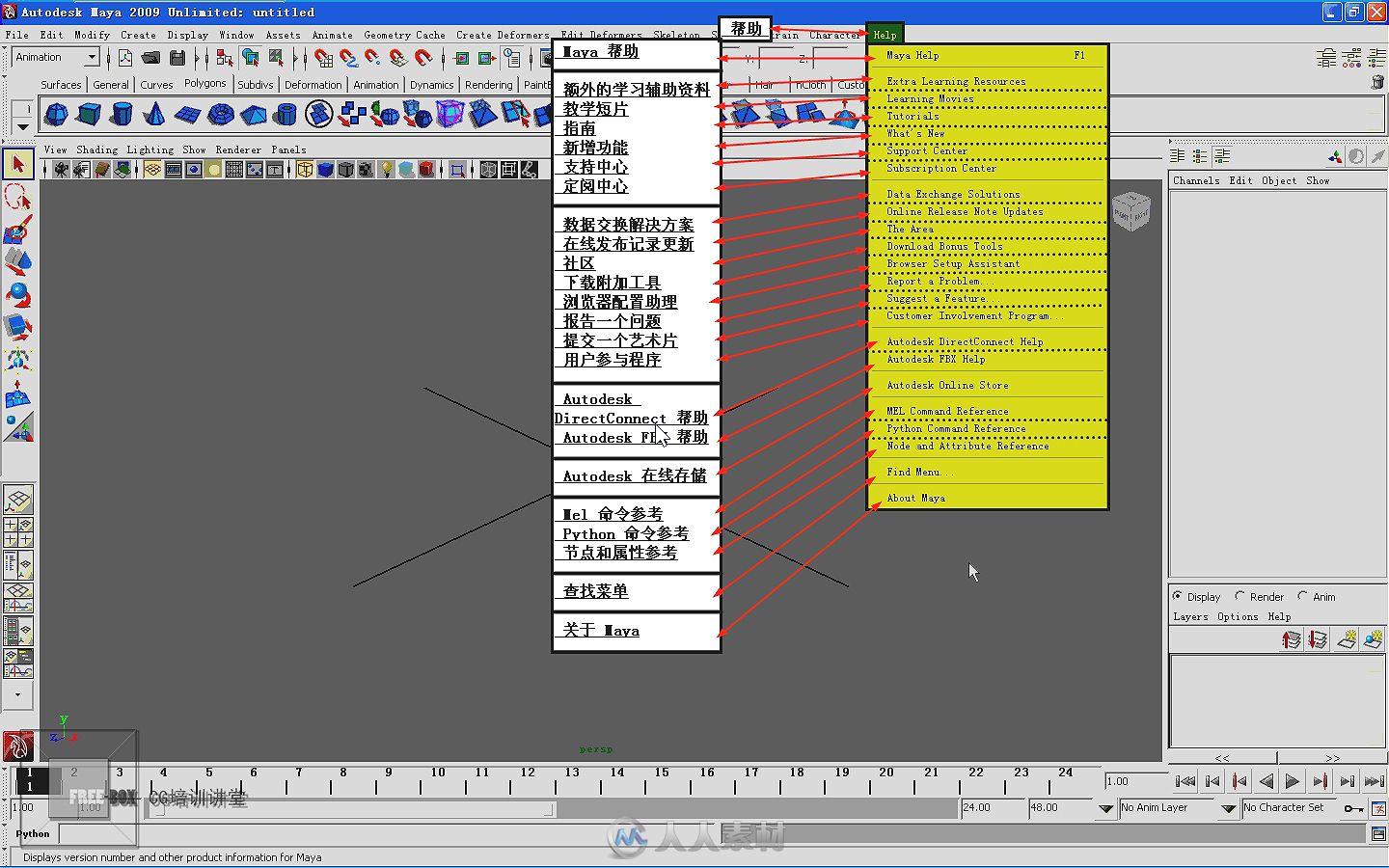Click the layer editor << button
Viewport: 1389px width, 868px height.
(x=1222, y=758)
